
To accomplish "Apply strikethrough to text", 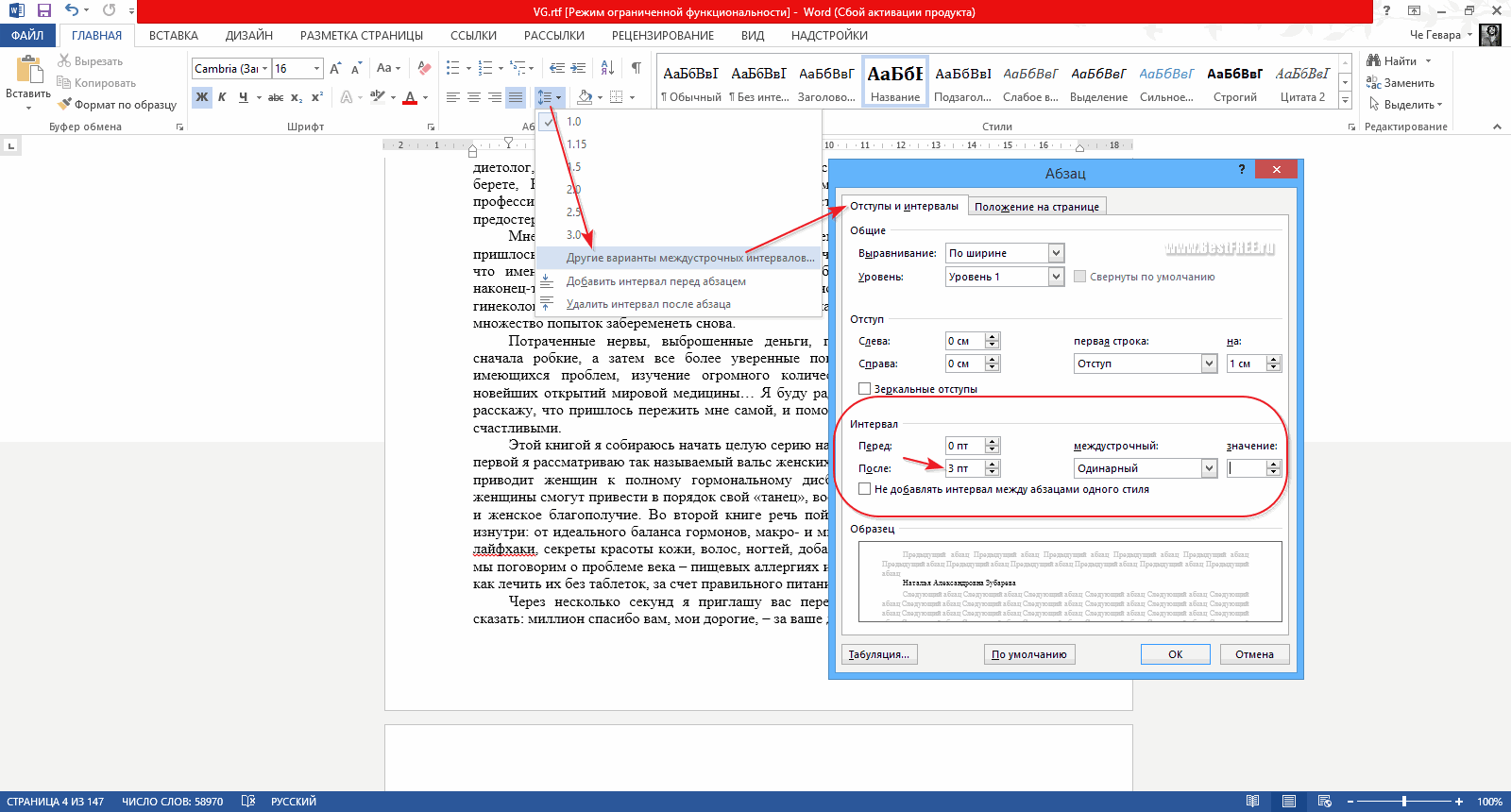I will pyautogui.click(x=276, y=96).
